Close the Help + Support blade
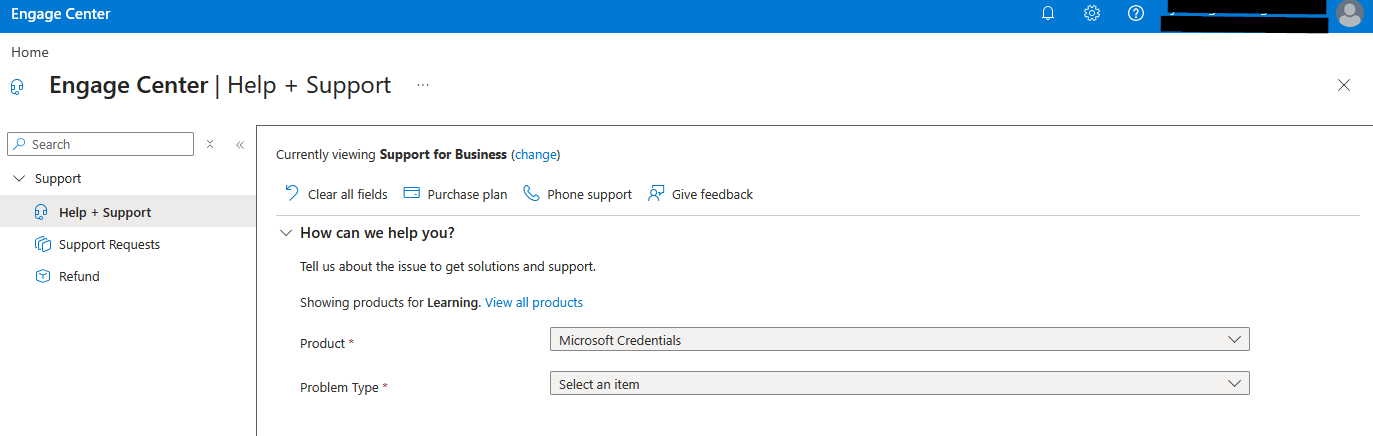This screenshot has height=436, width=1373. (1344, 85)
